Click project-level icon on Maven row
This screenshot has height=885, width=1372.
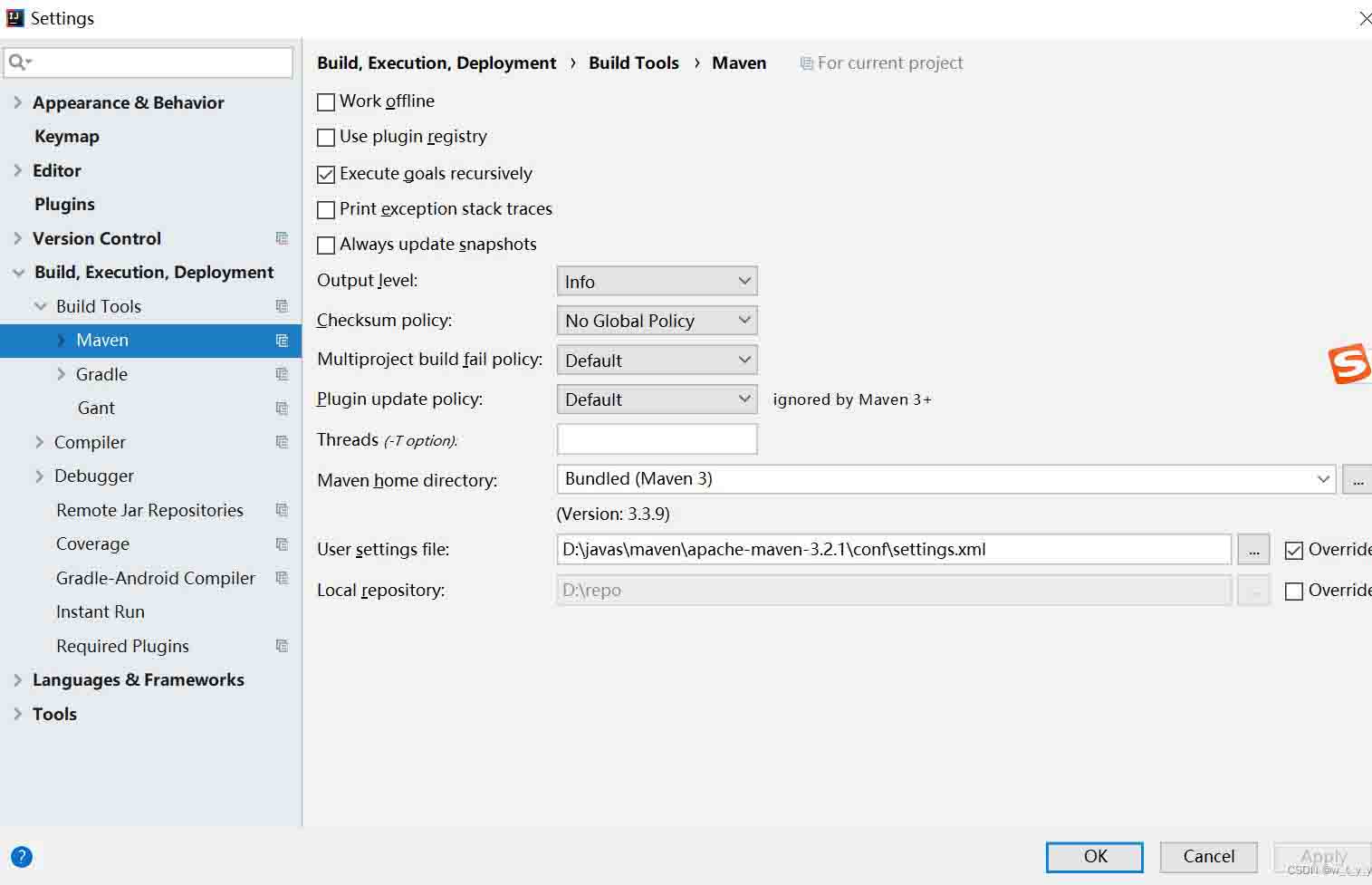282,341
